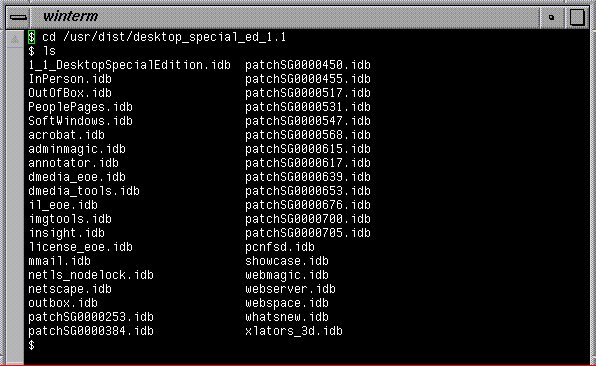Click the patchSG0000705.idb entry
The width and height of the screenshot is (596, 366).
coord(308,233)
